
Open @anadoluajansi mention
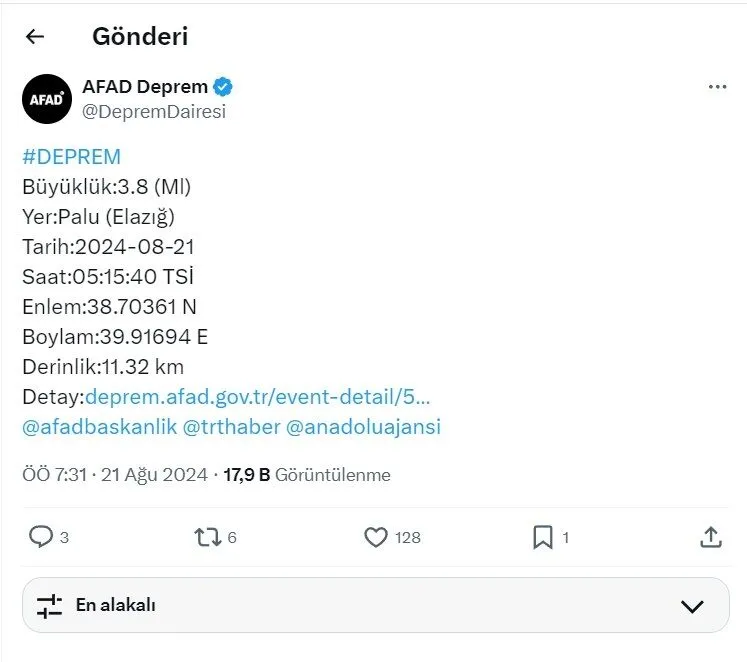point(363,427)
